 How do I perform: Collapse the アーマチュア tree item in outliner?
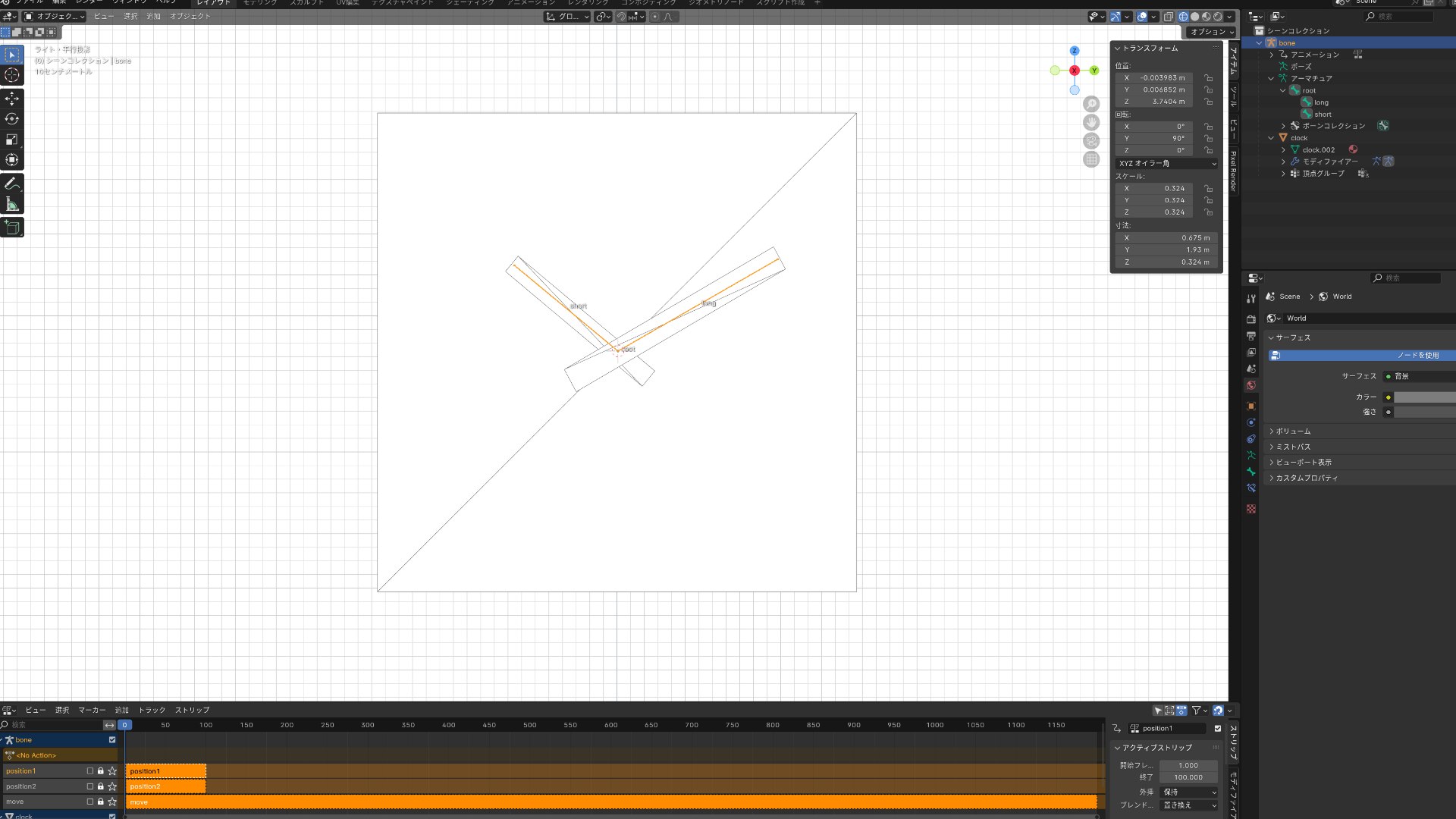1272,78
